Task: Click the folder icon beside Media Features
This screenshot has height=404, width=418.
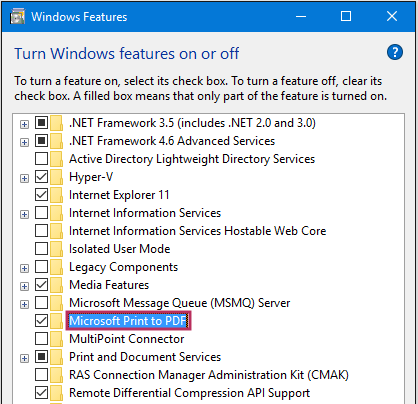Action: click(x=56, y=285)
